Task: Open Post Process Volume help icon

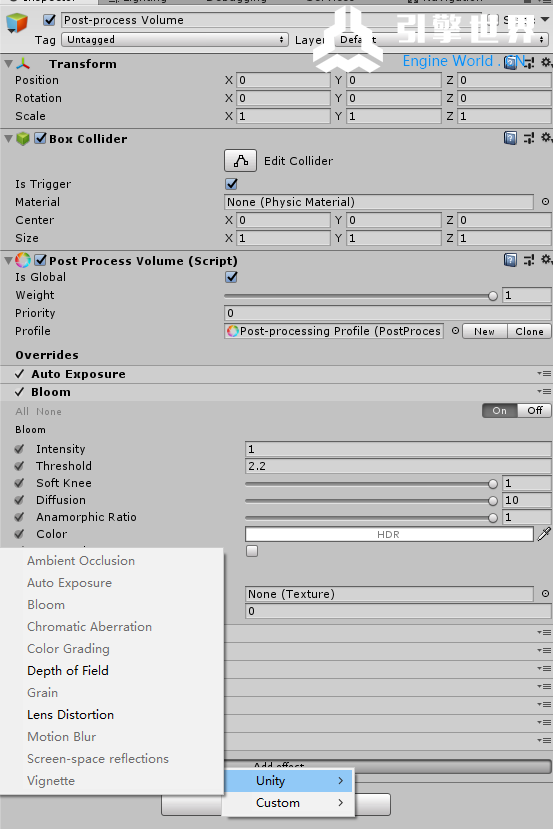Action: tap(510, 260)
